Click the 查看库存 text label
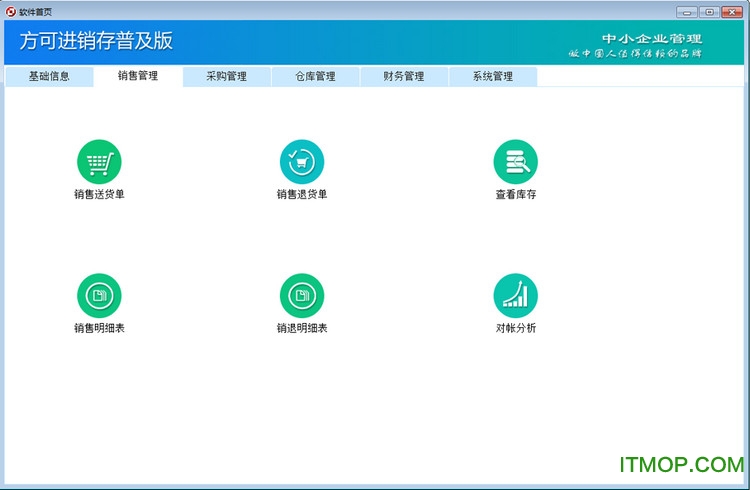 [x=516, y=194]
